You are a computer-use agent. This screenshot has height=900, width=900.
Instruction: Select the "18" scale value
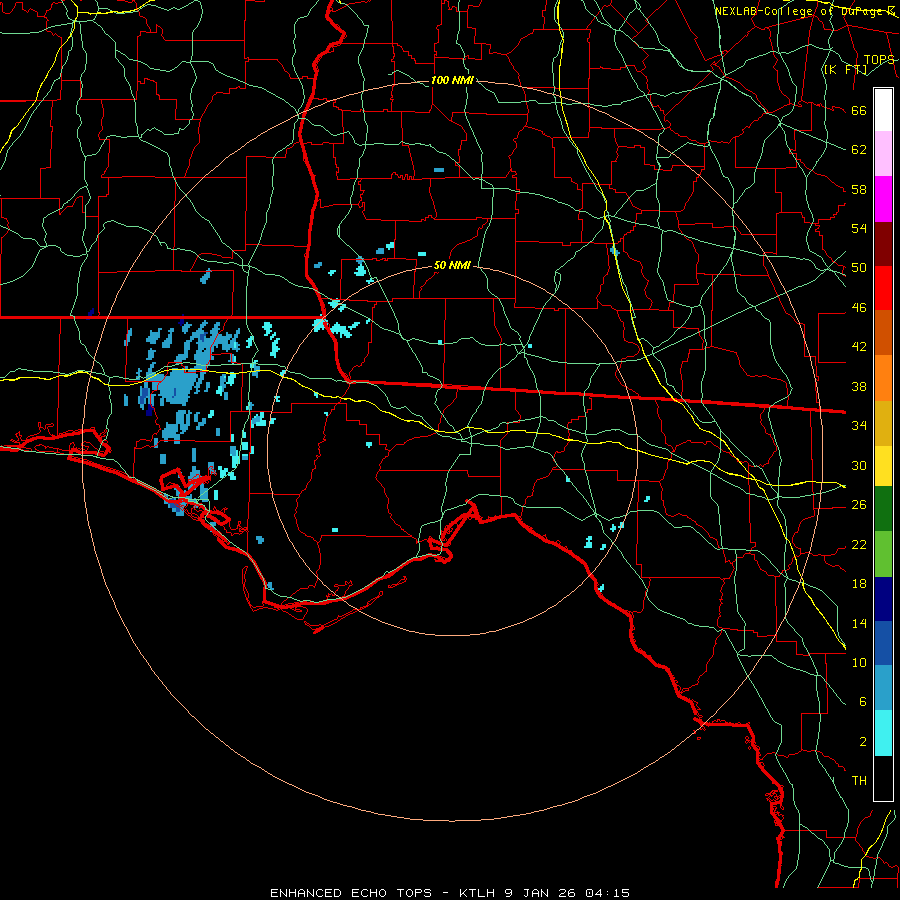tap(859, 584)
